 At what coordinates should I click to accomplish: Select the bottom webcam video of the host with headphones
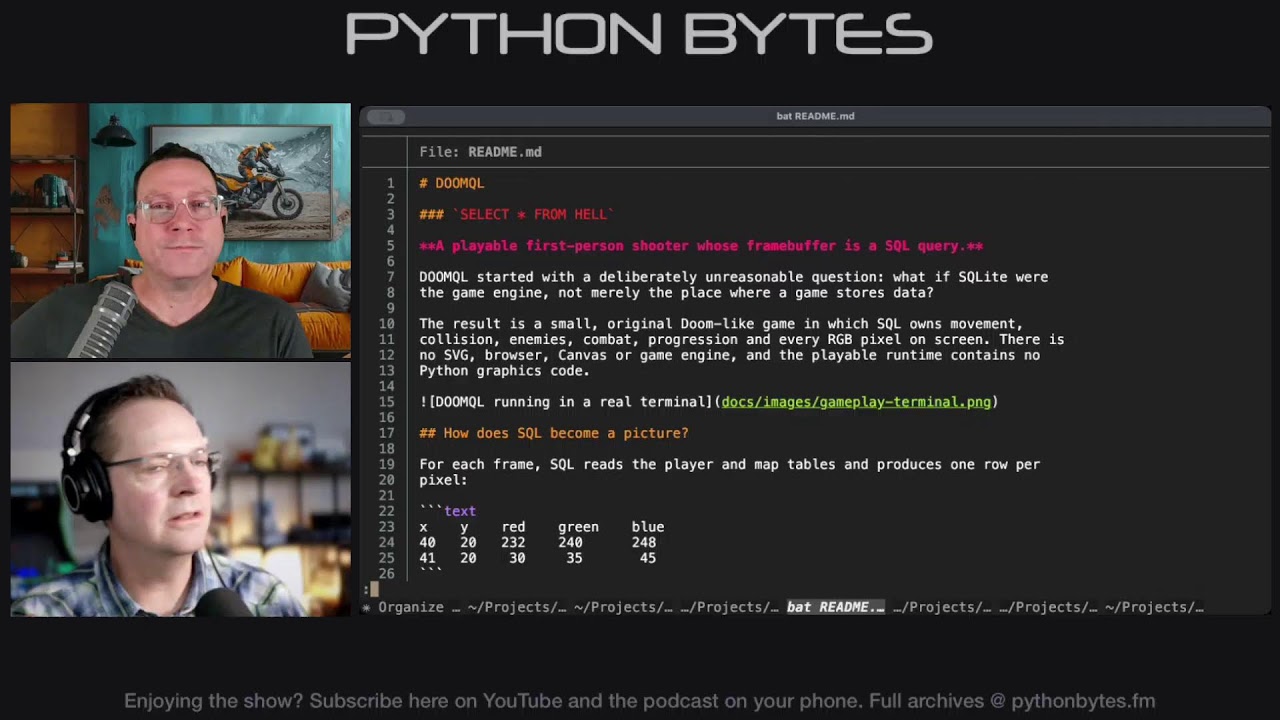tap(181, 489)
